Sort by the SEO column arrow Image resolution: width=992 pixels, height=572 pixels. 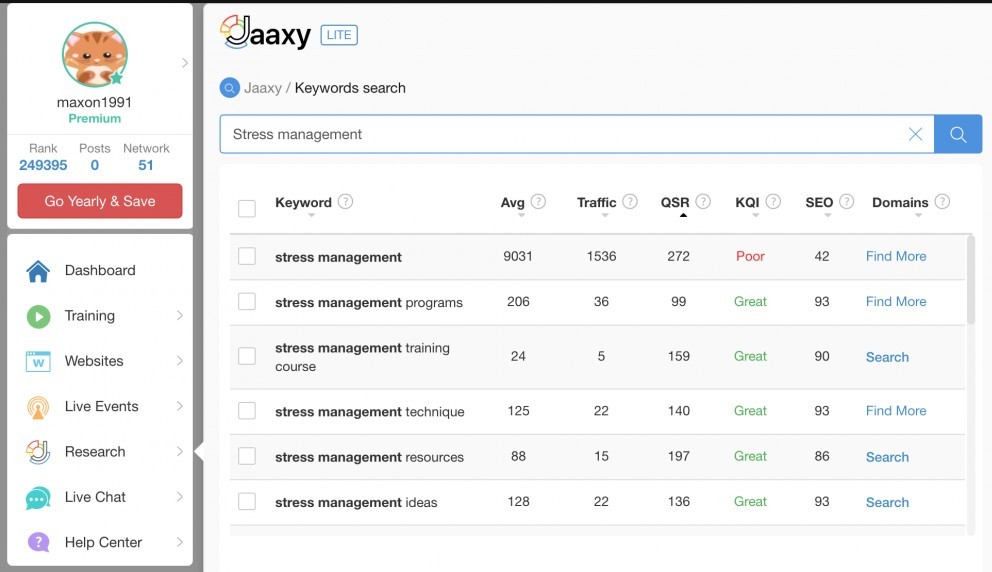pos(828,216)
